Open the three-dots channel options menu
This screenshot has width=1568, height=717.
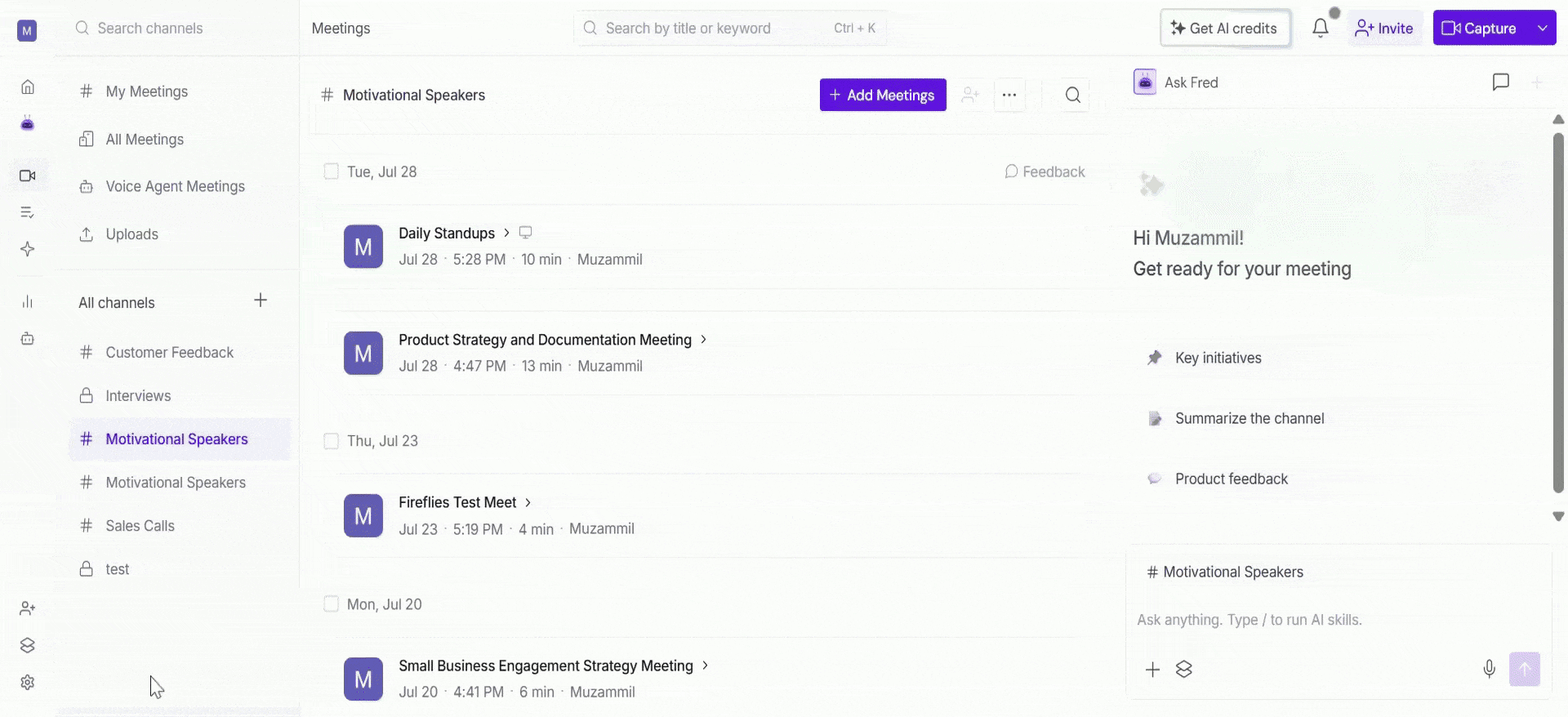1009,96
